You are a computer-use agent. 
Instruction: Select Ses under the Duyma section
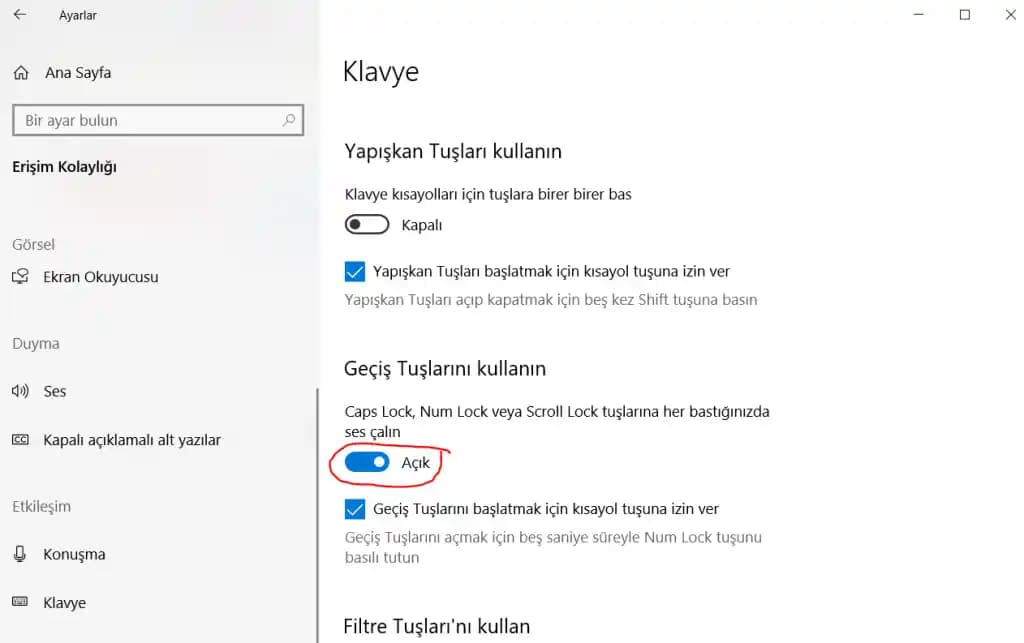pyautogui.click(x=55, y=391)
